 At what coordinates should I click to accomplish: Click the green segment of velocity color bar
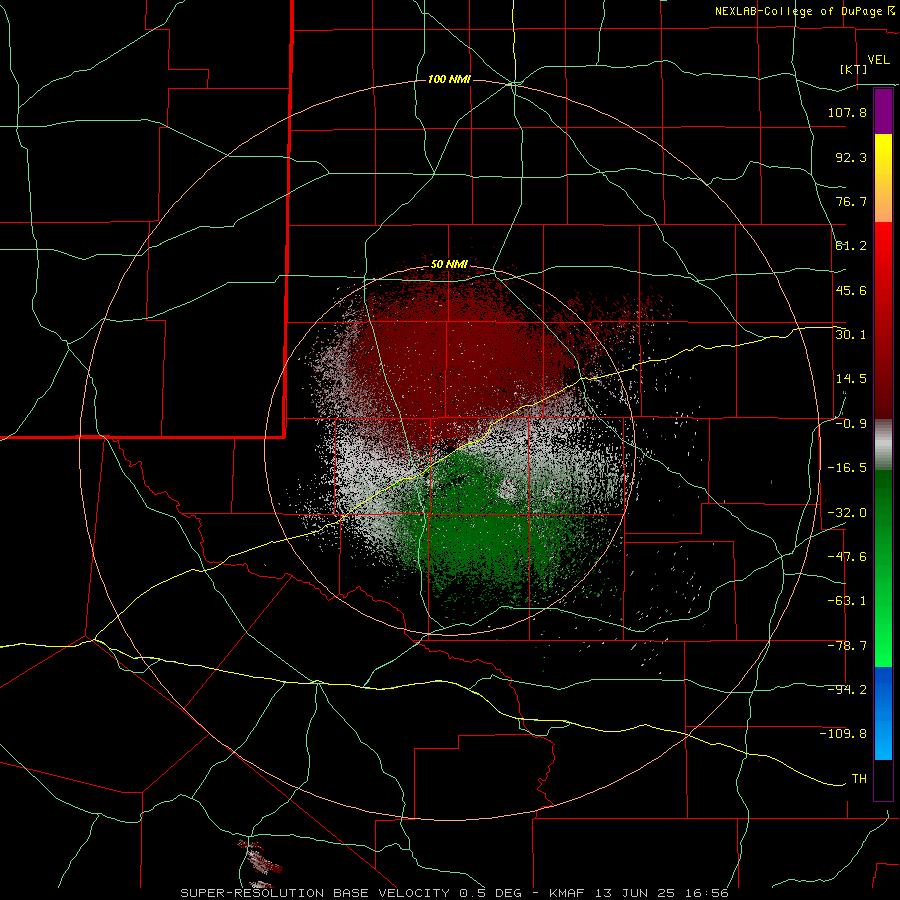[883, 568]
